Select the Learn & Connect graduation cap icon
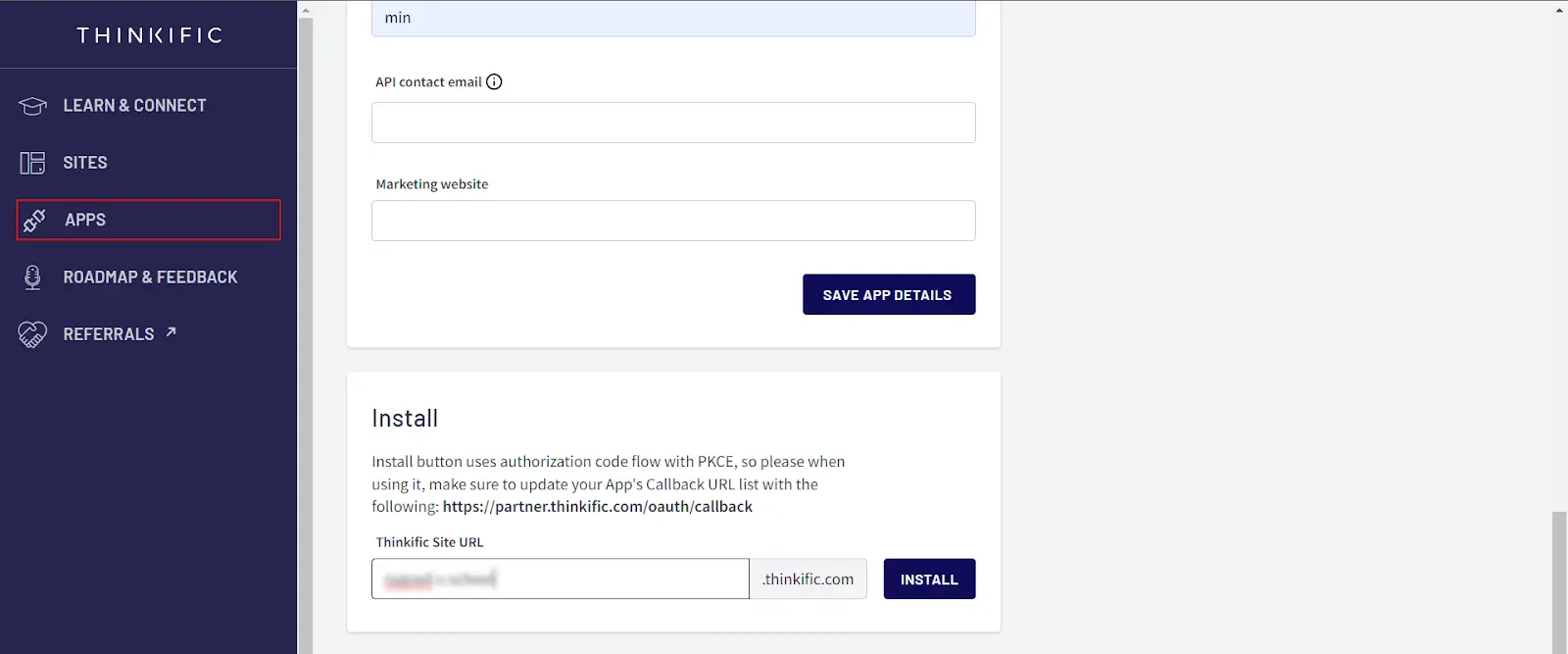Screen dimensions: 1568x654 click(31, 105)
